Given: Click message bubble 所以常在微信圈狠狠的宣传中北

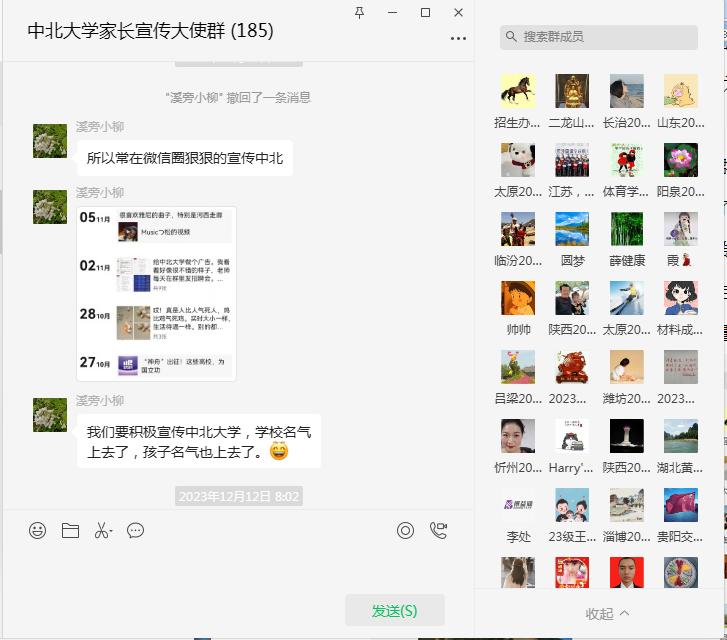Looking at the screenshot, I should point(185,158).
